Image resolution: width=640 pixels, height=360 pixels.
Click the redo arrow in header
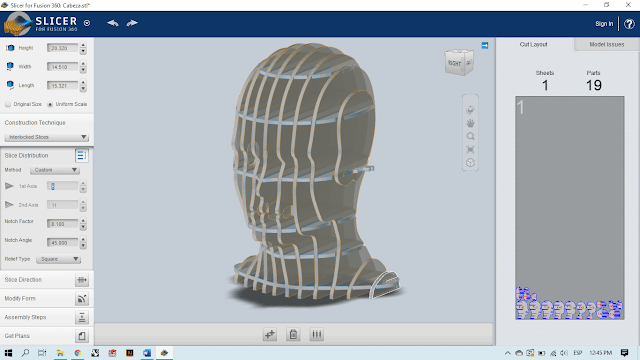(x=132, y=23)
